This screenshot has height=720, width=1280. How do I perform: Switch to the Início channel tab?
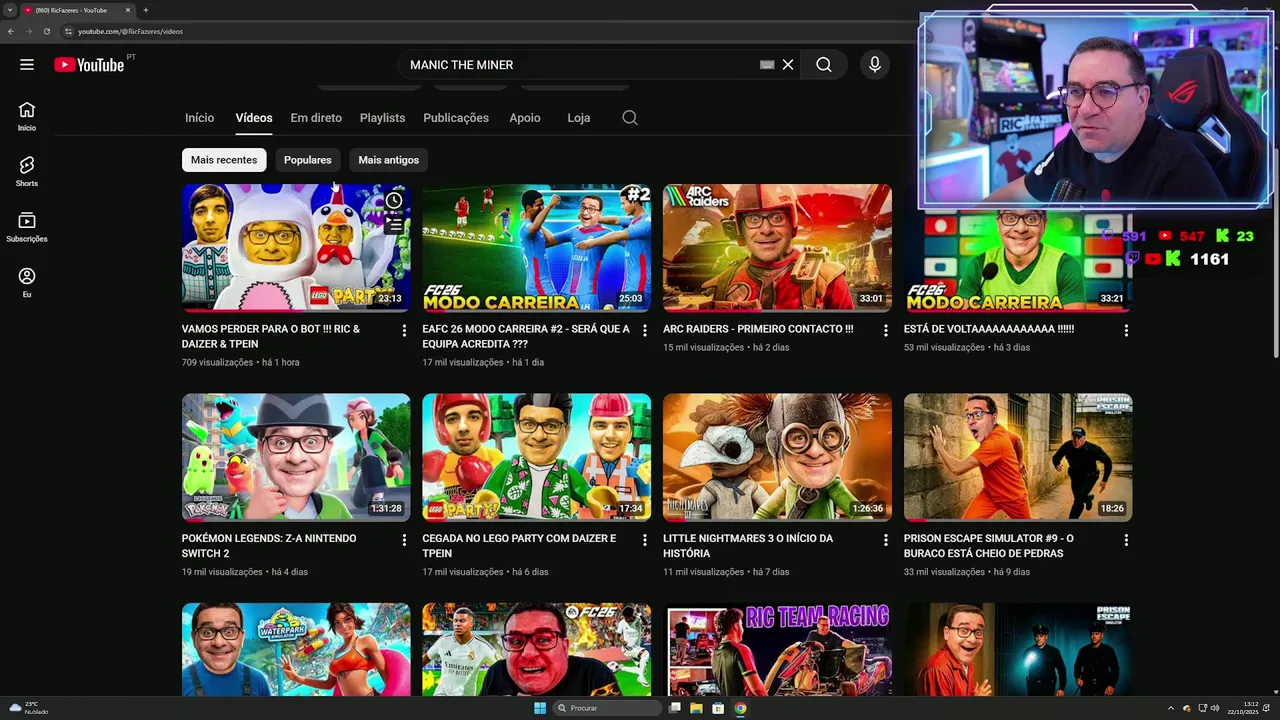coord(199,118)
